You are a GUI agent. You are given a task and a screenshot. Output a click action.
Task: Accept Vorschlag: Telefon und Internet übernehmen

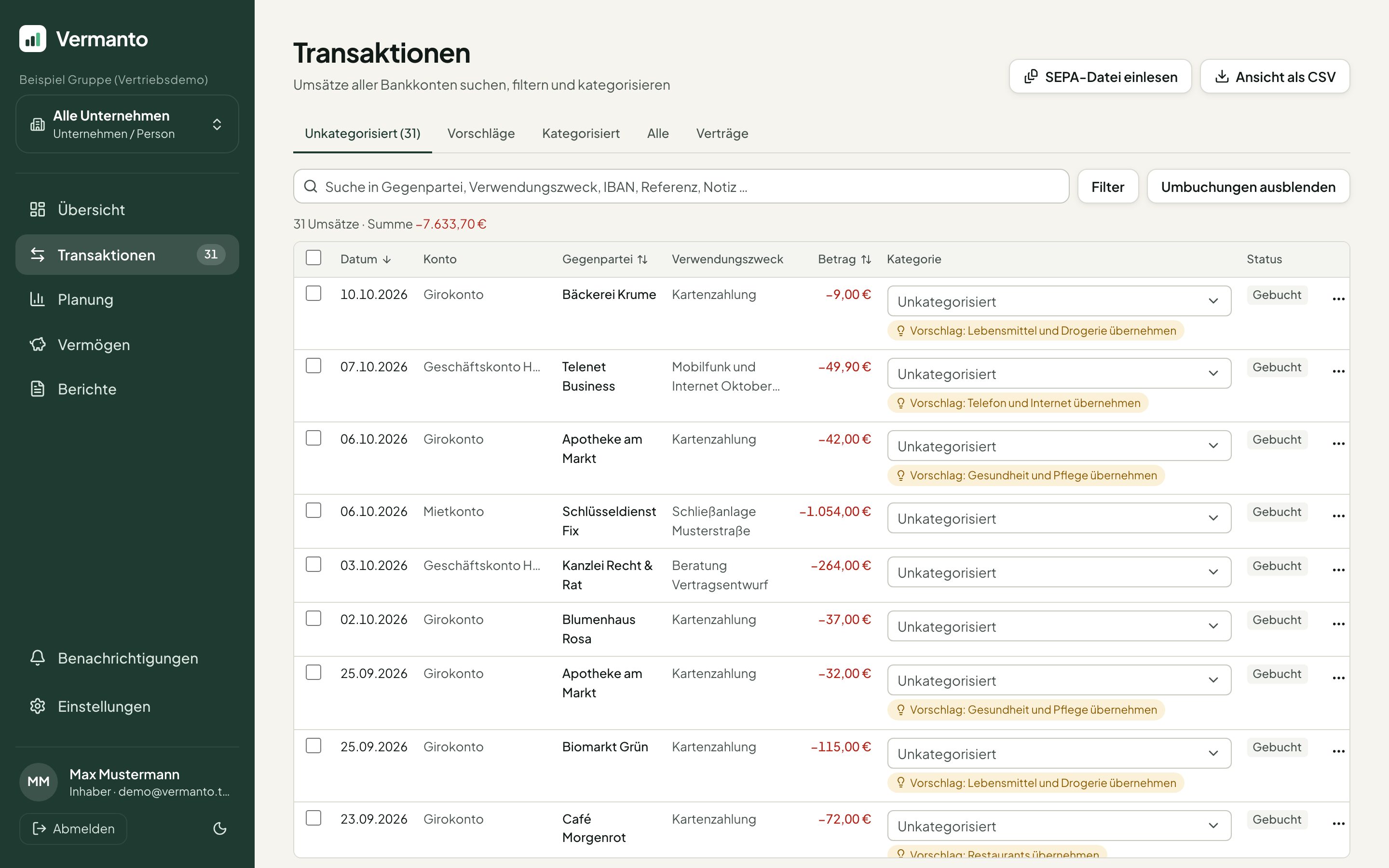[1018, 403]
